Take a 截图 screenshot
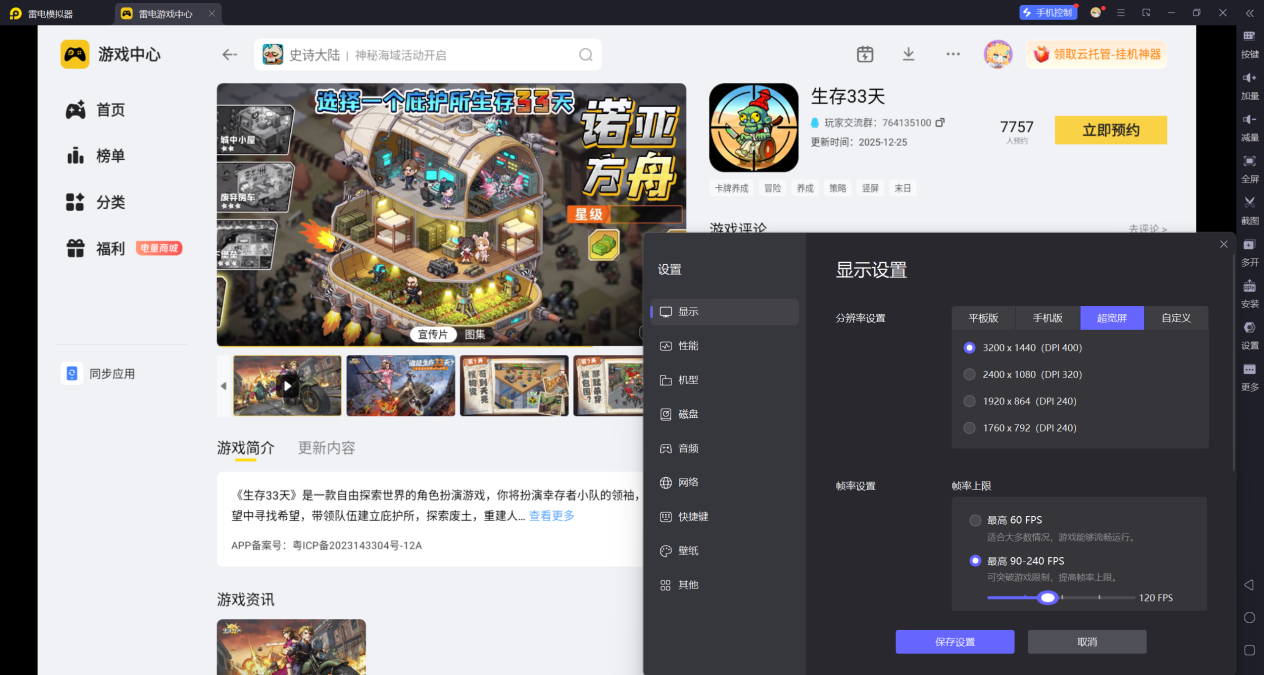Image resolution: width=1264 pixels, height=675 pixels. tap(1249, 210)
